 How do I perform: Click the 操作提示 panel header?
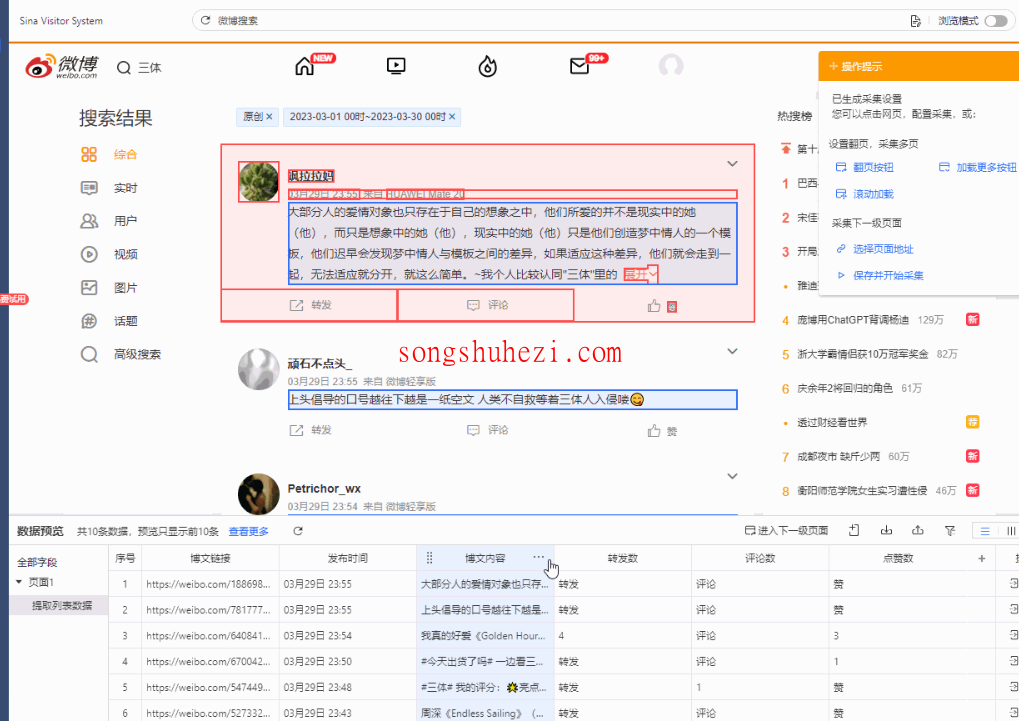(918, 66)
